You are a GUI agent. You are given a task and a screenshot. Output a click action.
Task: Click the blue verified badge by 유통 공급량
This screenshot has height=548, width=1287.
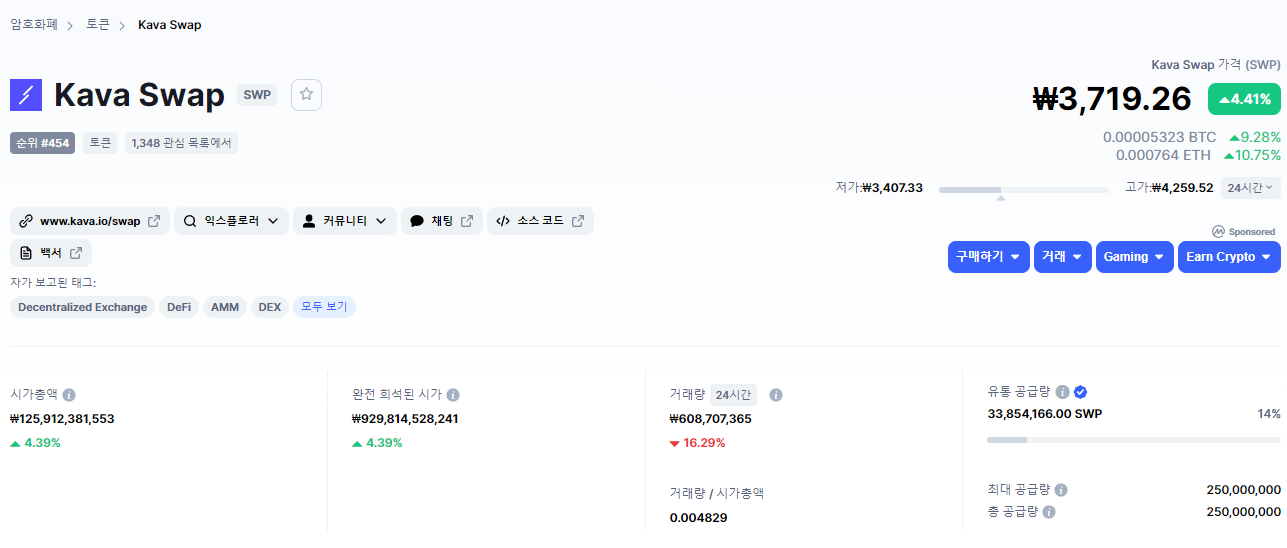click(x=1080, y=392)
